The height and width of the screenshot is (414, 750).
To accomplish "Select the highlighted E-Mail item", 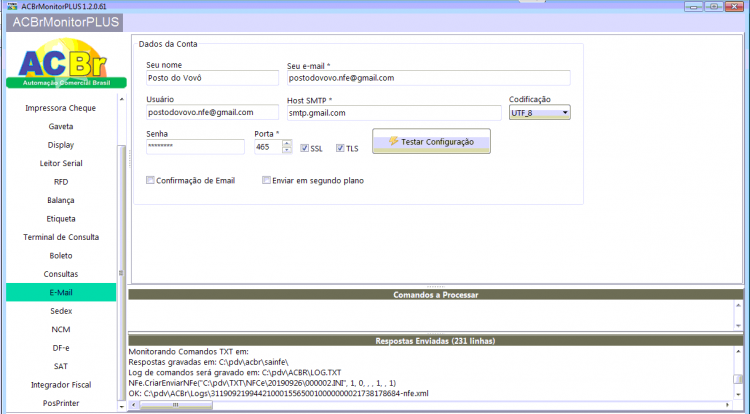I will 61,293.
